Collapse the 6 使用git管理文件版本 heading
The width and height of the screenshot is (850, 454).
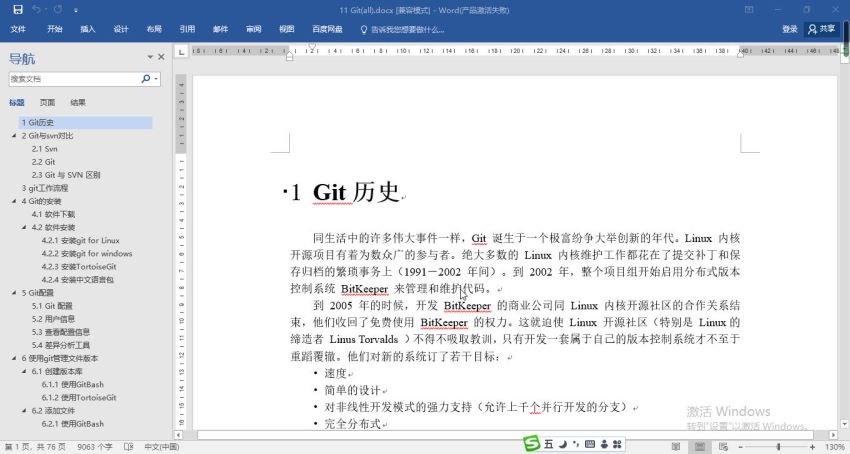[x=14, y=358]
